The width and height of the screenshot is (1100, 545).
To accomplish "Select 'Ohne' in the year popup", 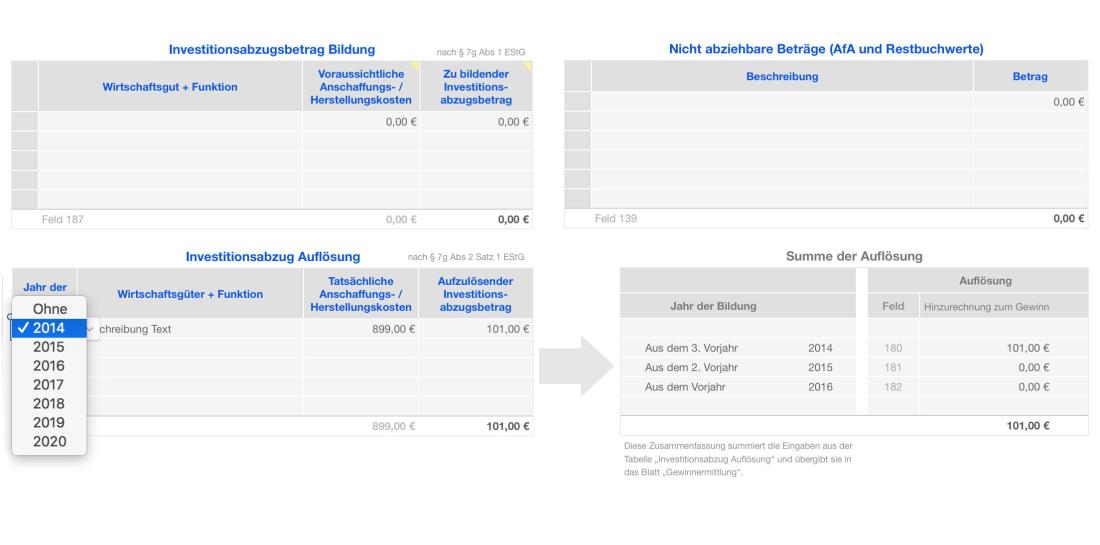I will coord(50,309).
